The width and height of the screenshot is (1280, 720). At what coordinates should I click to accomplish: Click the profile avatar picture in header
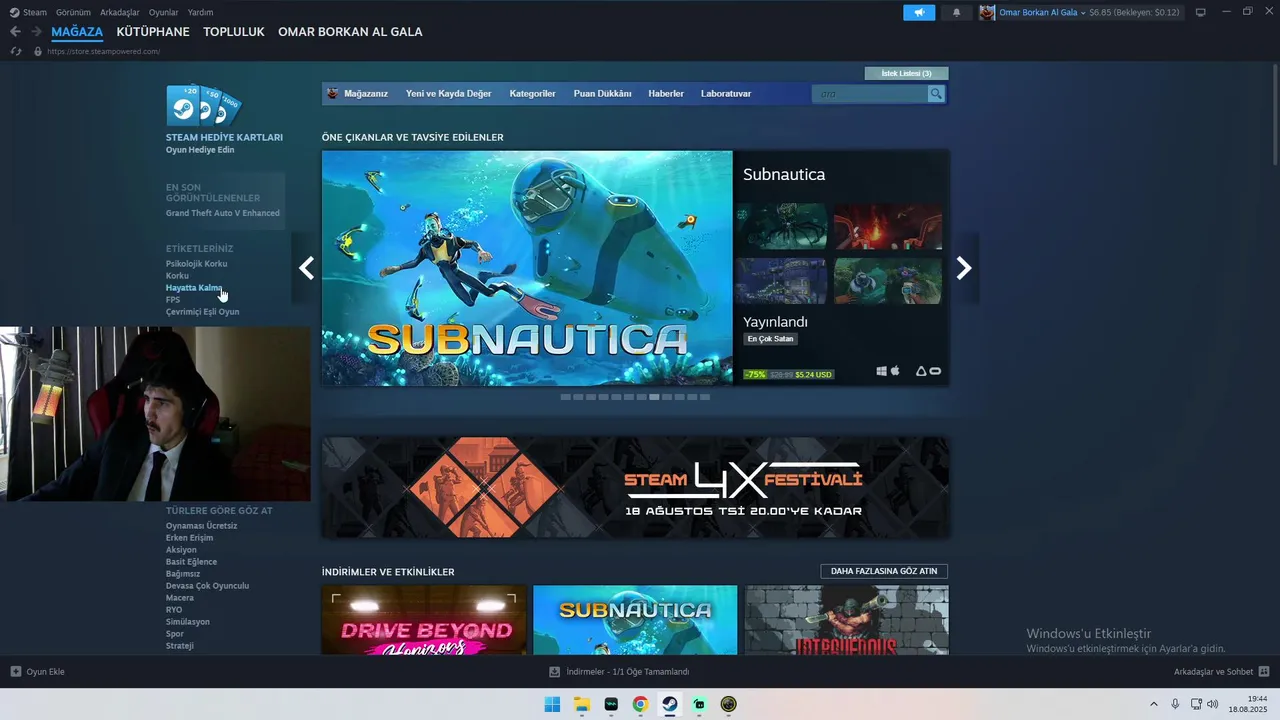pos(987,12)
